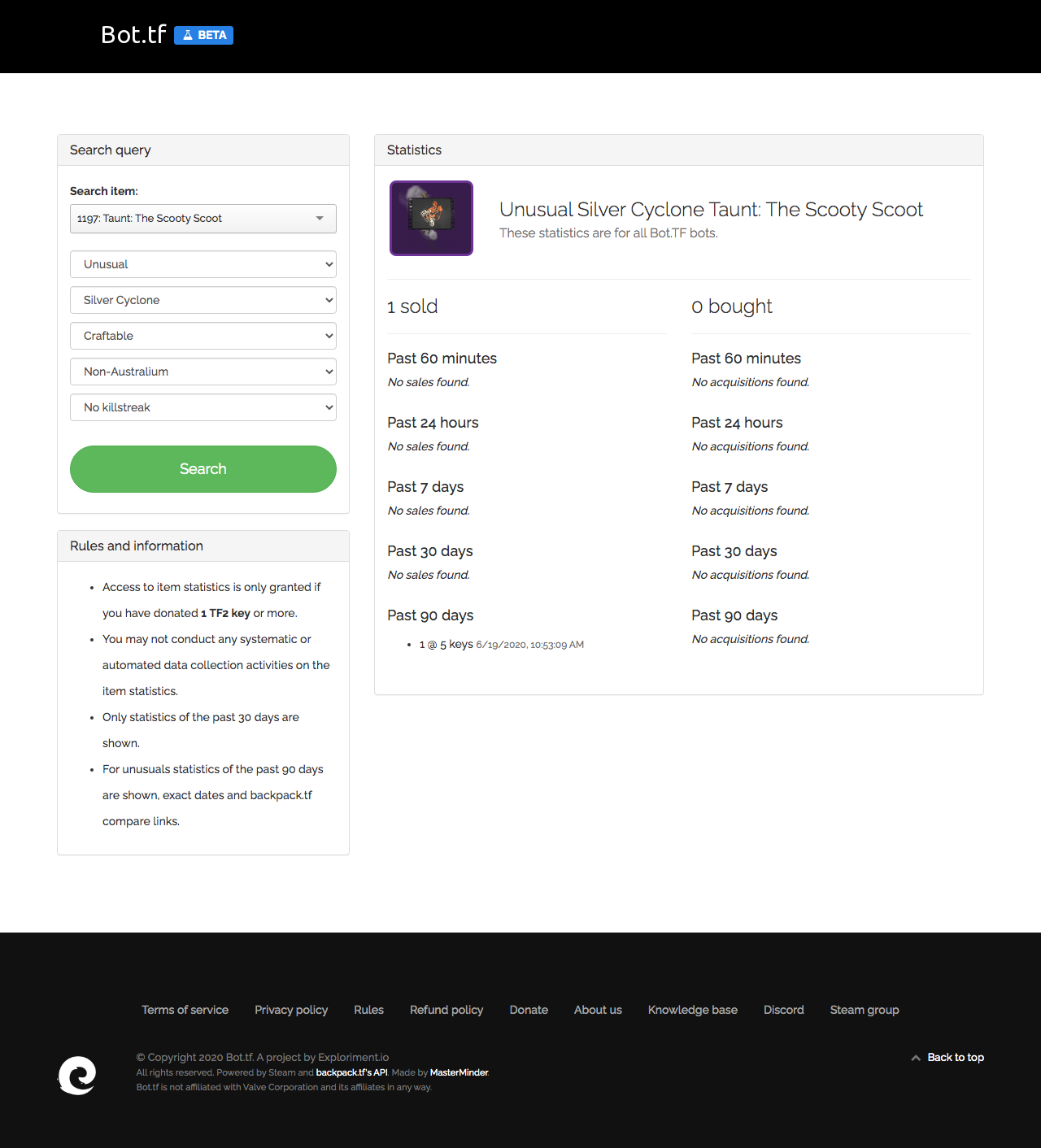Visit the Knowledge base link
Image resolution: width=1041 pixels, height=1148 pixels.
pos(693,1010)
